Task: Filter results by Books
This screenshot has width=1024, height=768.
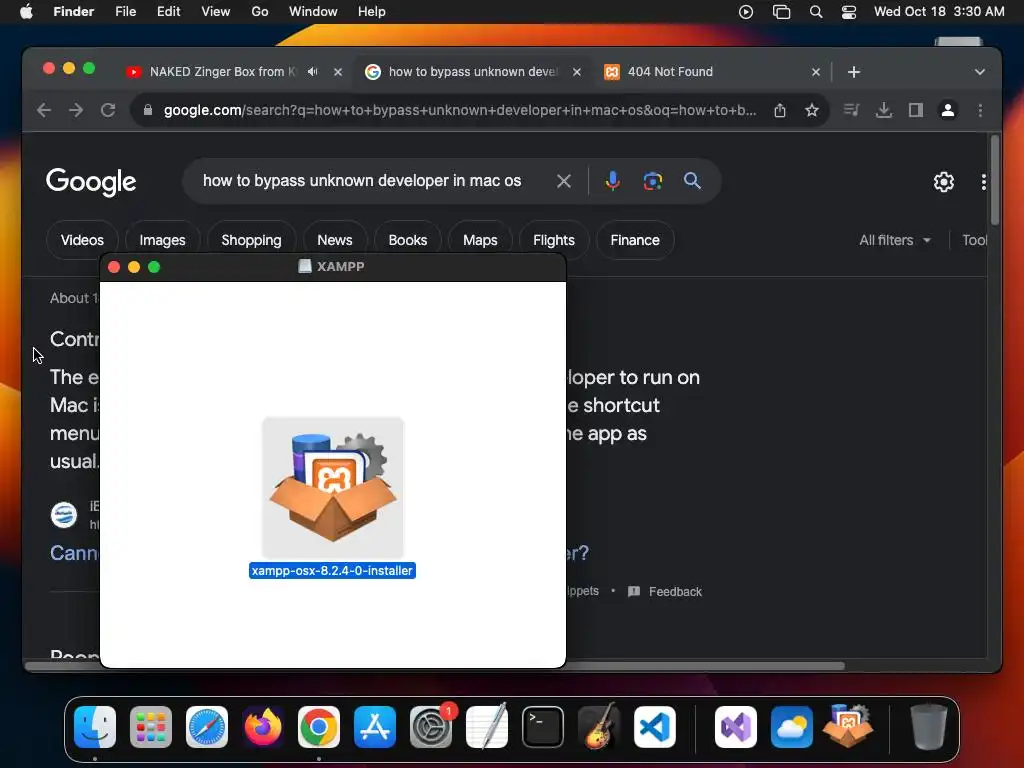Action: 408,240
